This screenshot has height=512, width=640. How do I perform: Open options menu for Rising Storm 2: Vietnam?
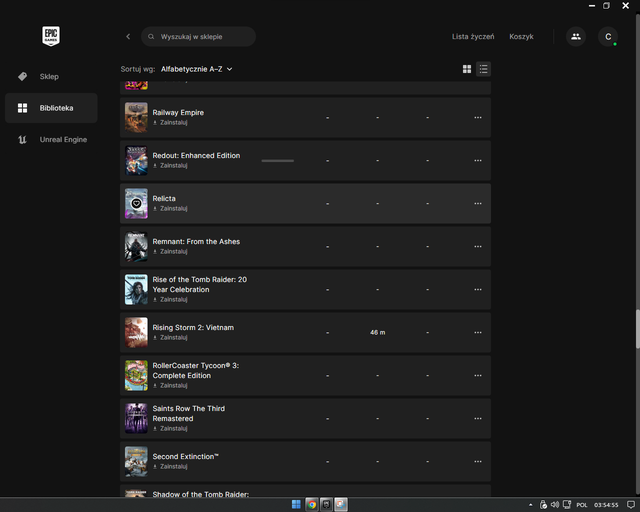coord(478,332)
